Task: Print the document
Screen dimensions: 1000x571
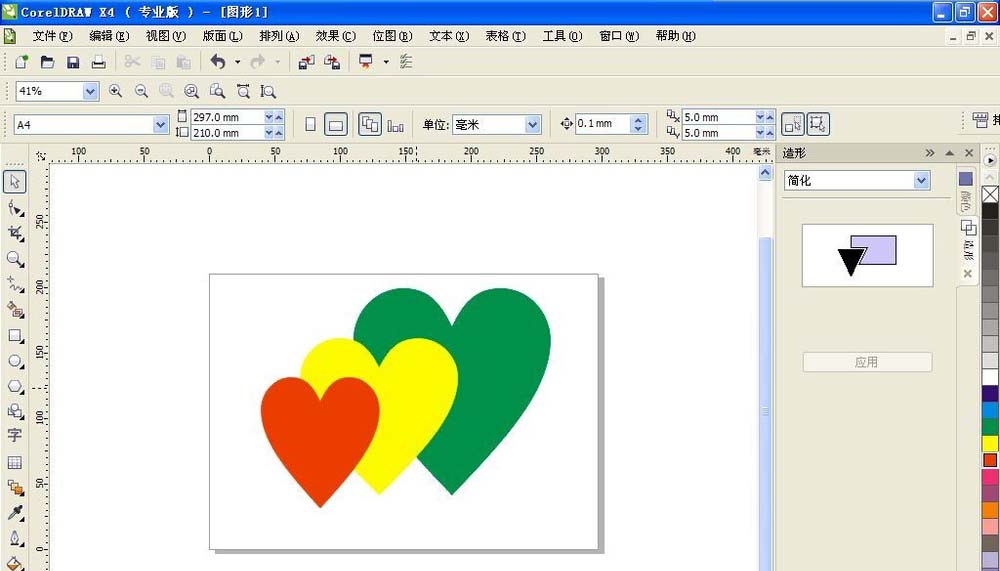Action: click(x=98, y=62)
